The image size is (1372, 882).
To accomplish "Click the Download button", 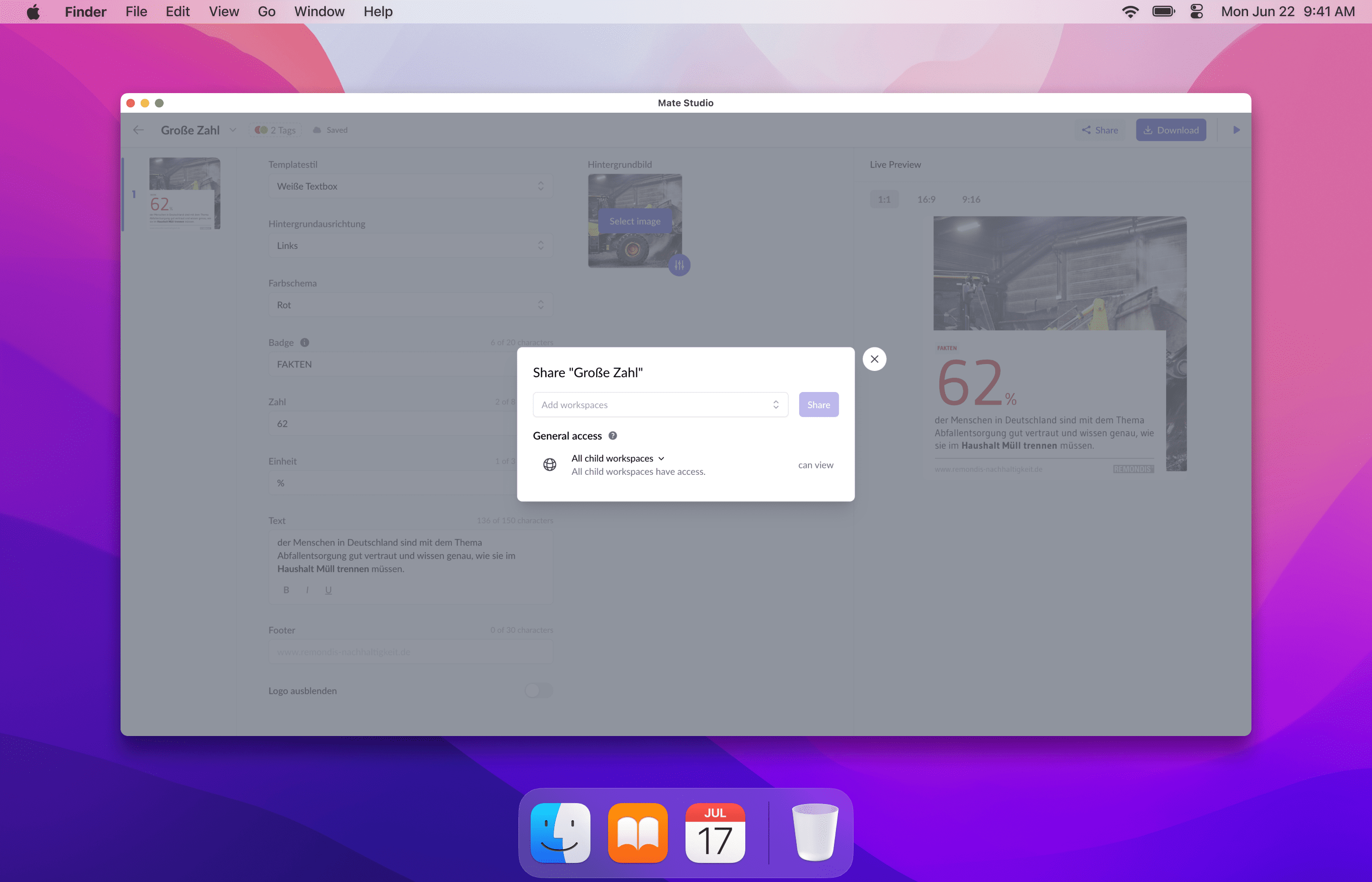I will coord(1171,130).
